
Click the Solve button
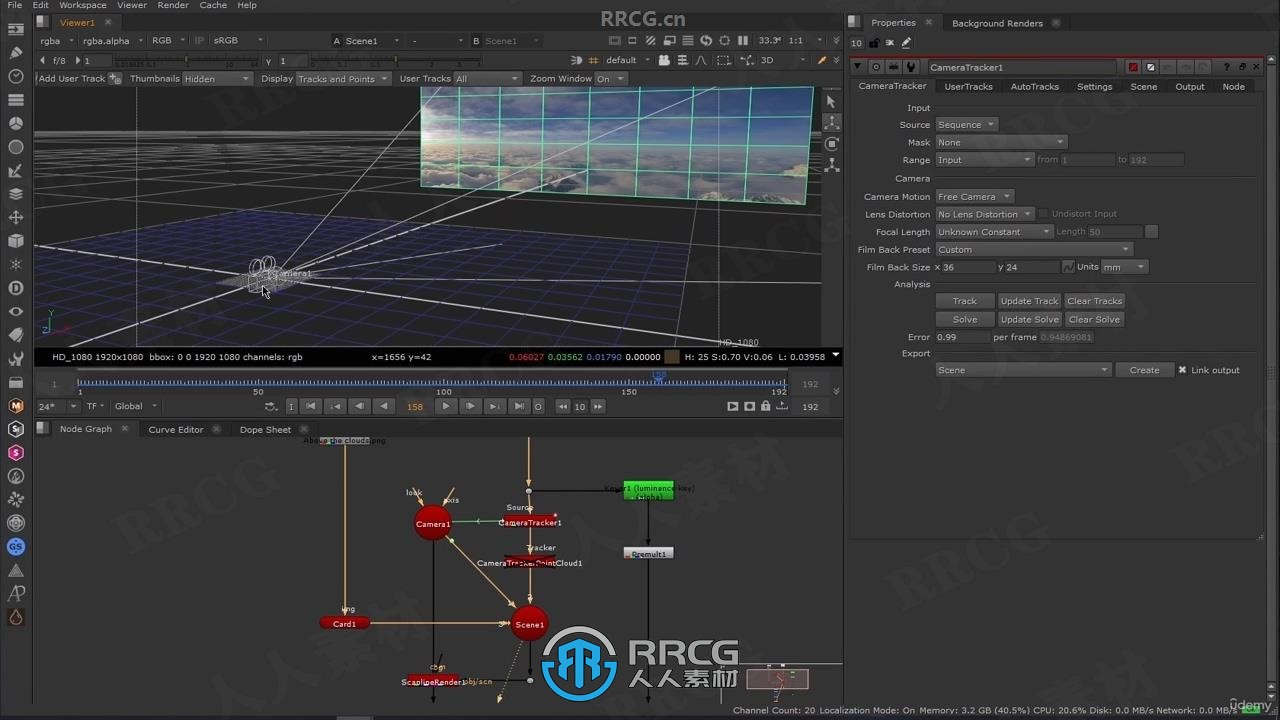[x=965, y=319]
